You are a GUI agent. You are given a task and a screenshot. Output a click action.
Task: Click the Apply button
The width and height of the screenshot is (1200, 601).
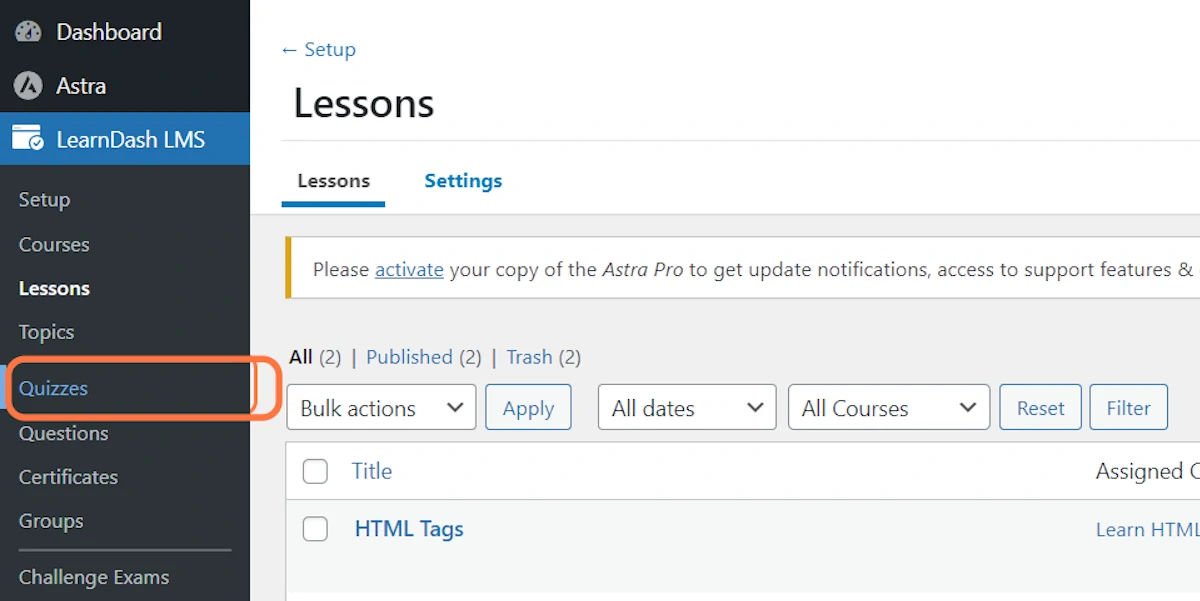point(528,408)
